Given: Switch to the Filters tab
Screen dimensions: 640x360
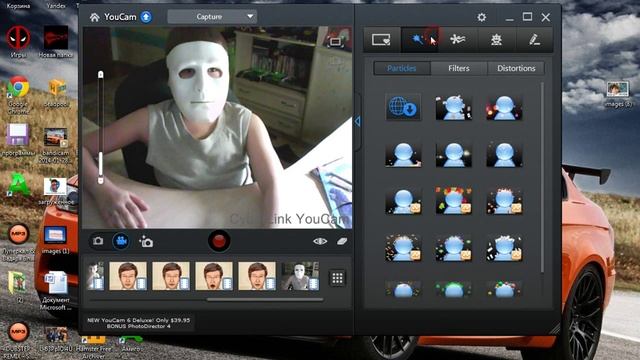Looking at the screenshot, I should 459,68.
